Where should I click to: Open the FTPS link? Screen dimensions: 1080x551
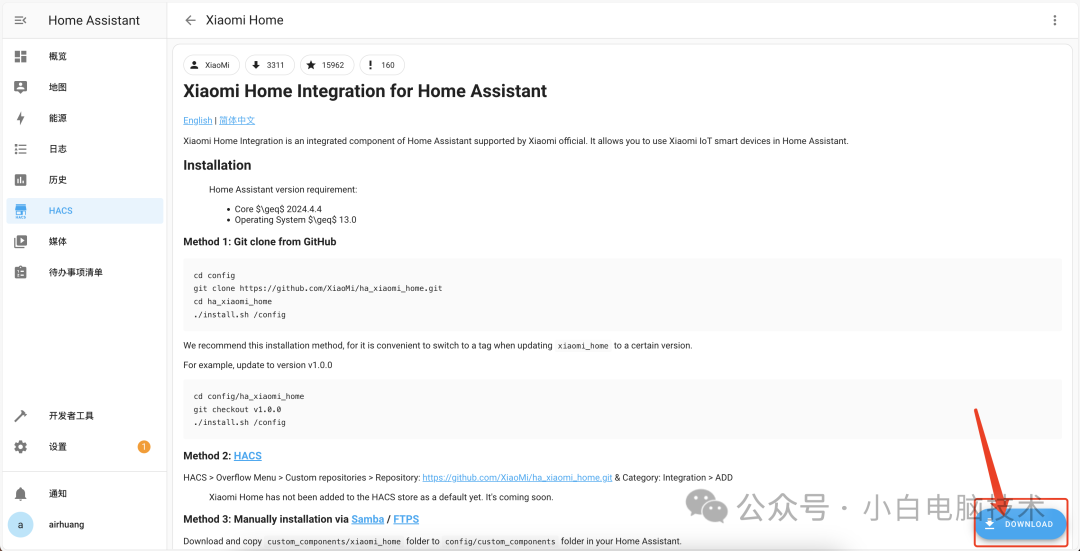tap(406, 519)
